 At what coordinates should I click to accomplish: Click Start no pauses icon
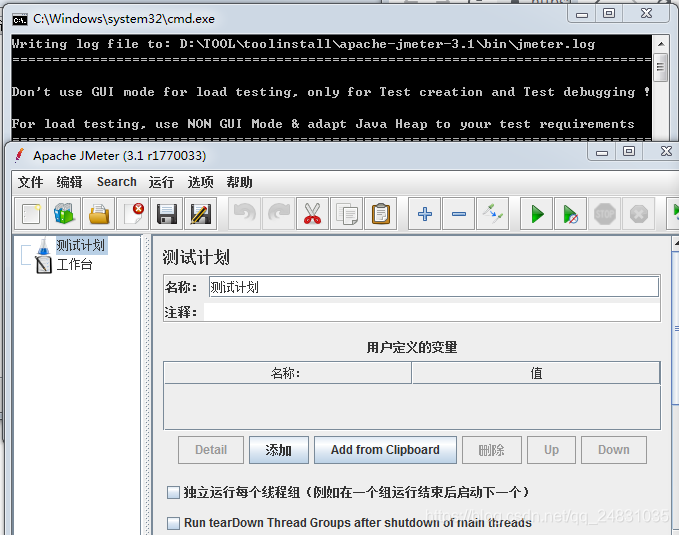[x=571, y=214]
